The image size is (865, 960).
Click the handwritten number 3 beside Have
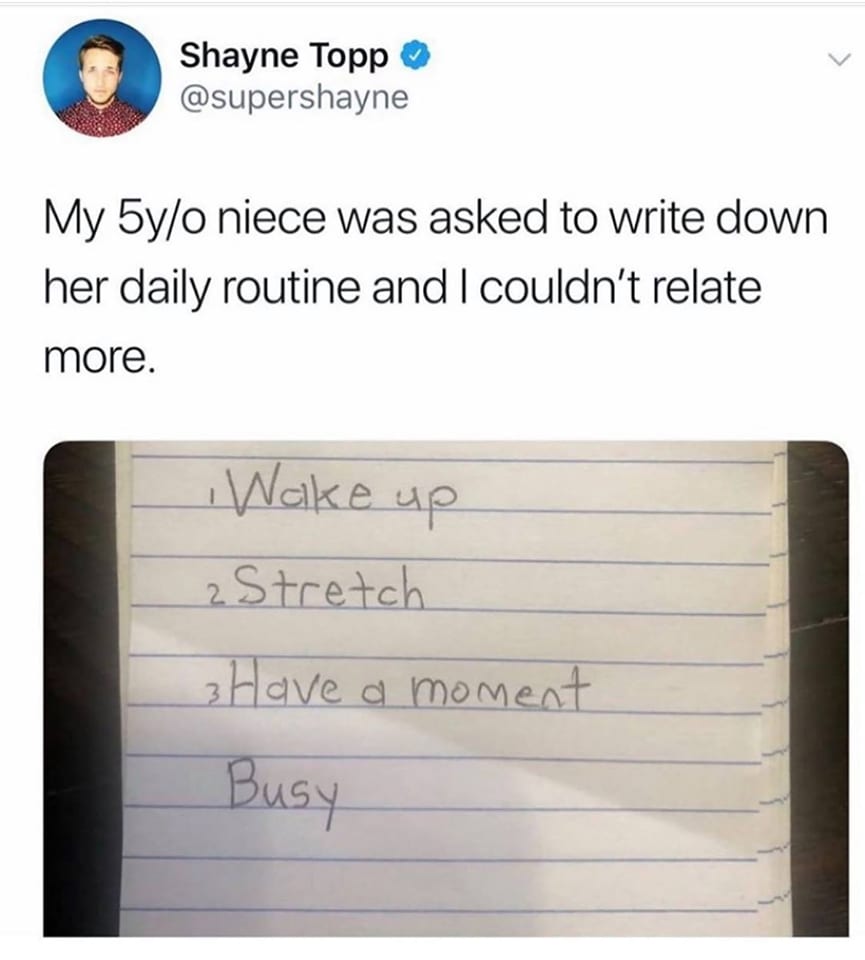pyautogui.click(x=210, y=699)
